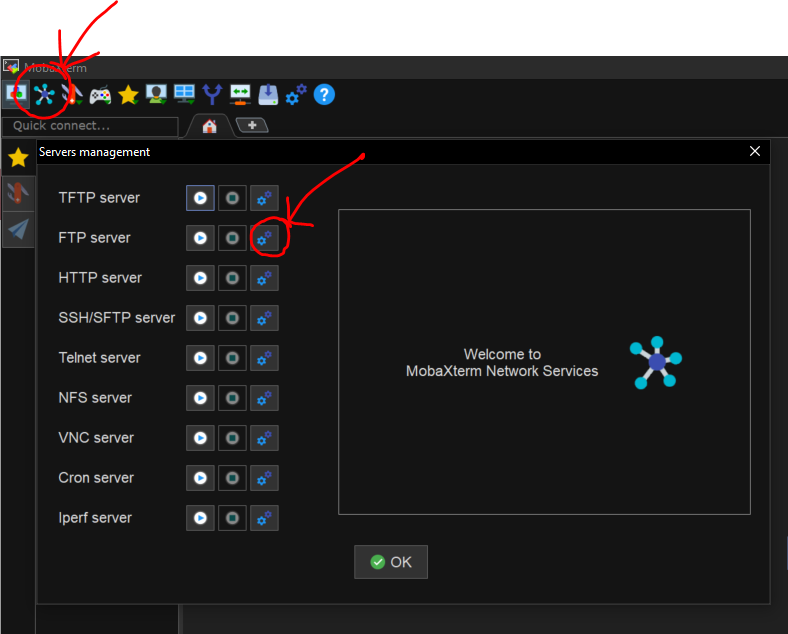Open the yellow star Sessions sidebar tab
The image size is (788, 634).
18,158
